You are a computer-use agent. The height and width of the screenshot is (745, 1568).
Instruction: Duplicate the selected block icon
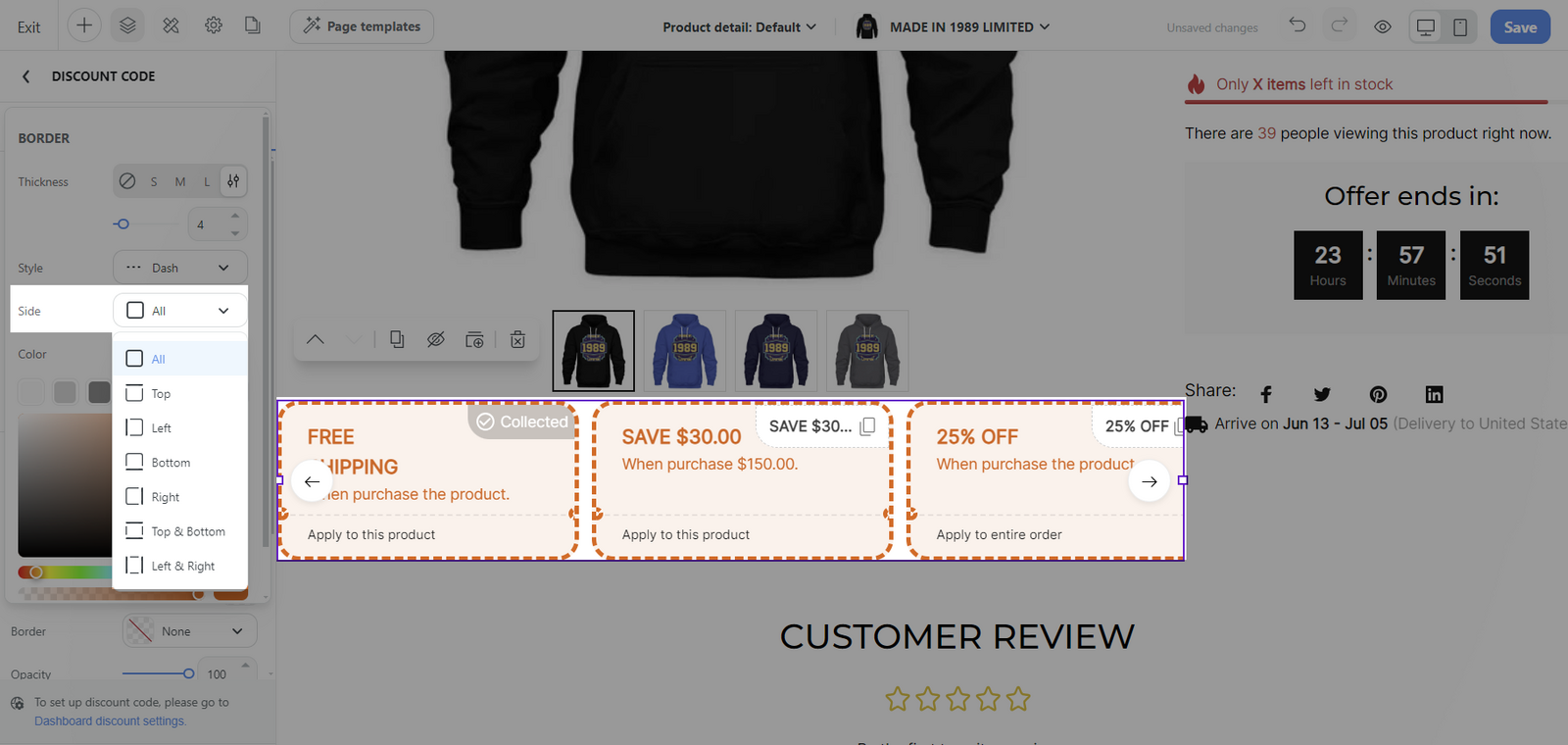[x=396, y=339]
